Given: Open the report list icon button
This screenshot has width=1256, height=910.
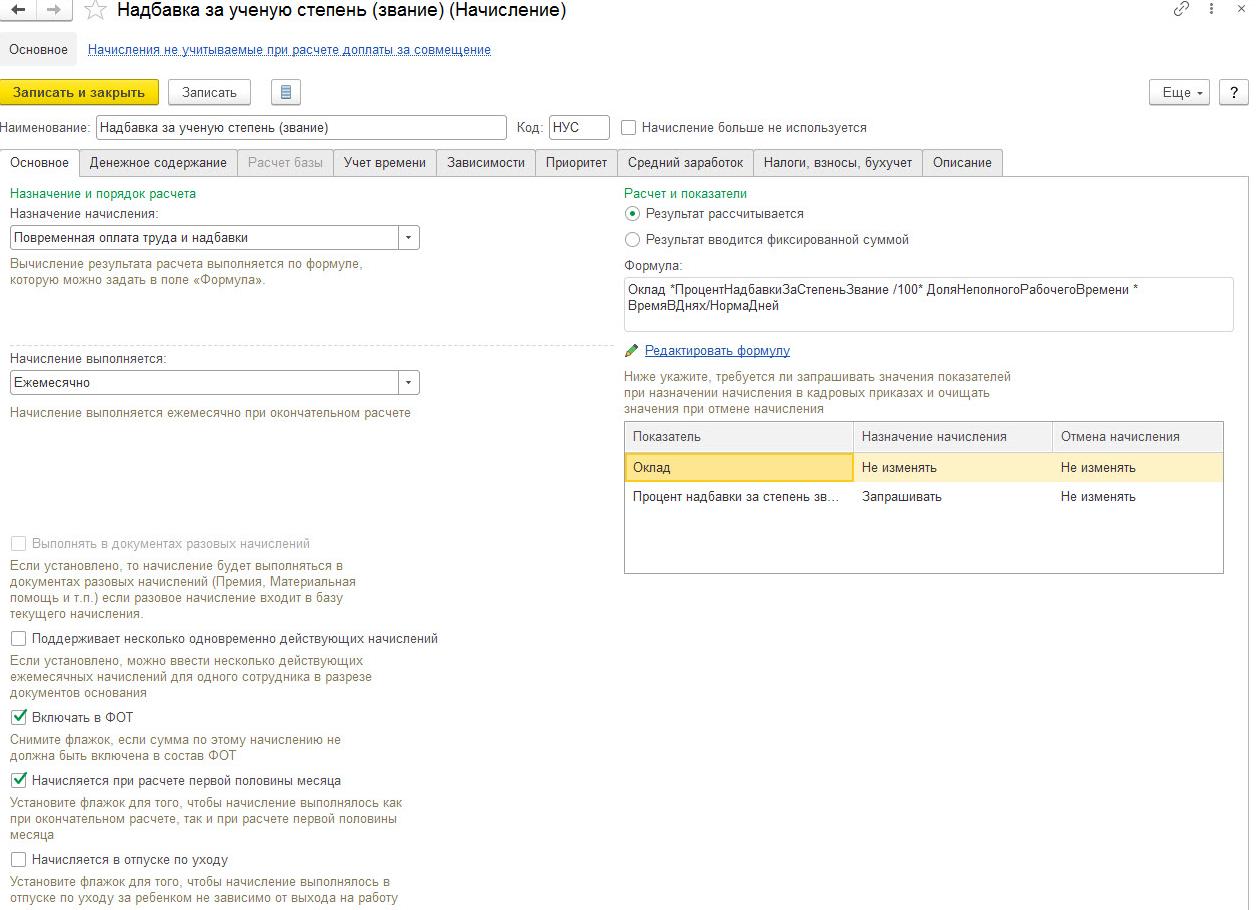Looking at the screenshot, I should [286, 92].
